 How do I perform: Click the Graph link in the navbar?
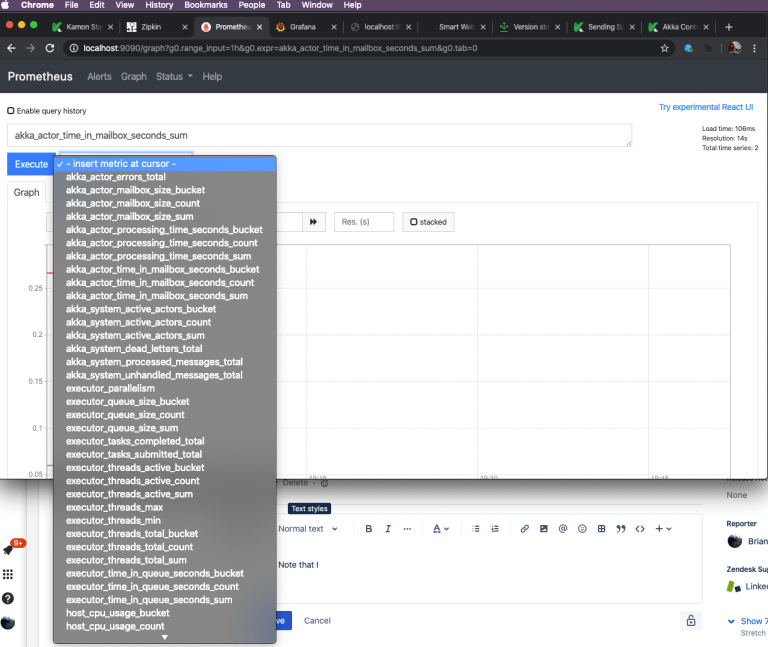134,76
